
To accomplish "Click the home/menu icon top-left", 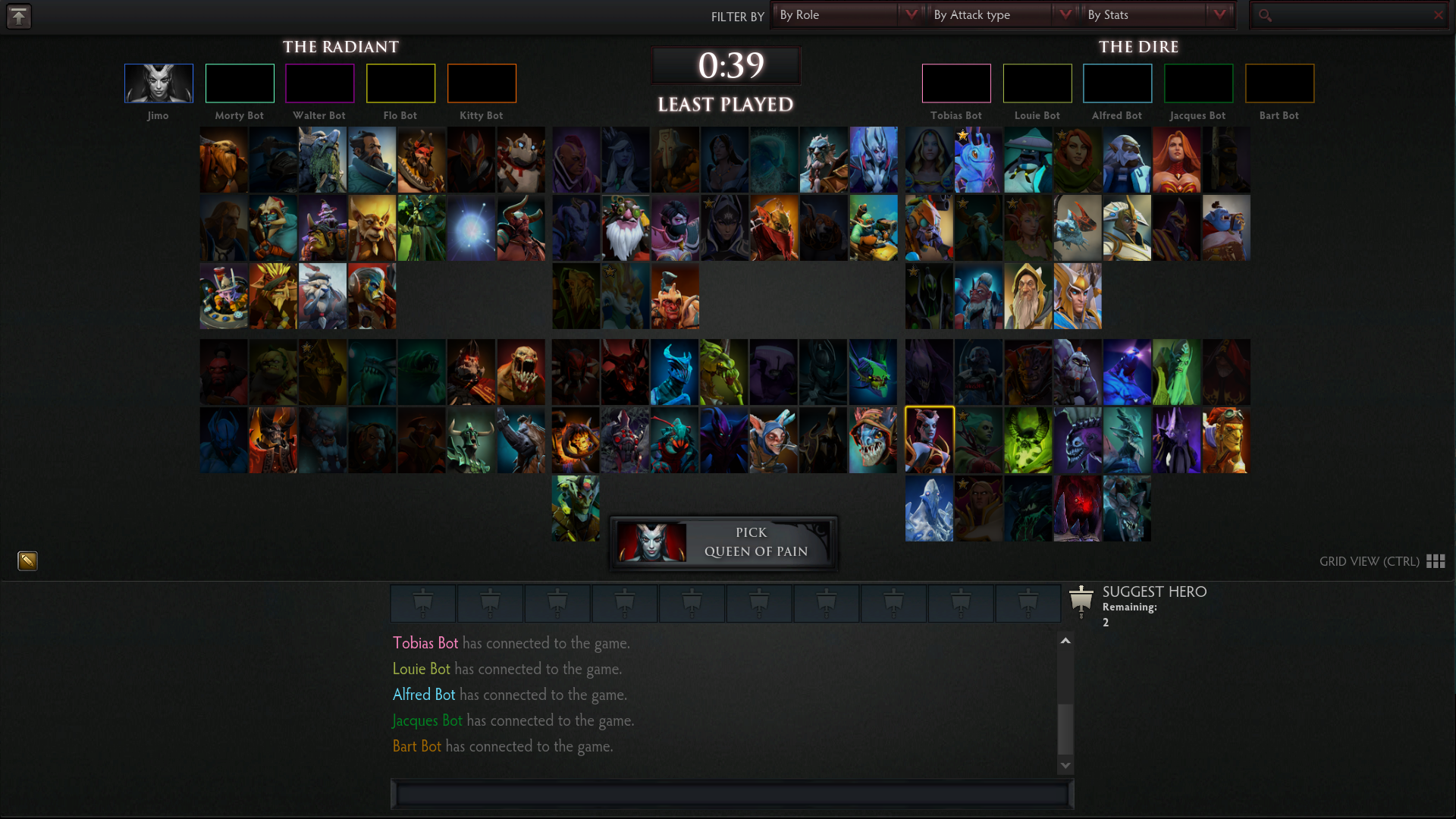I will click(x=18, y=15).
